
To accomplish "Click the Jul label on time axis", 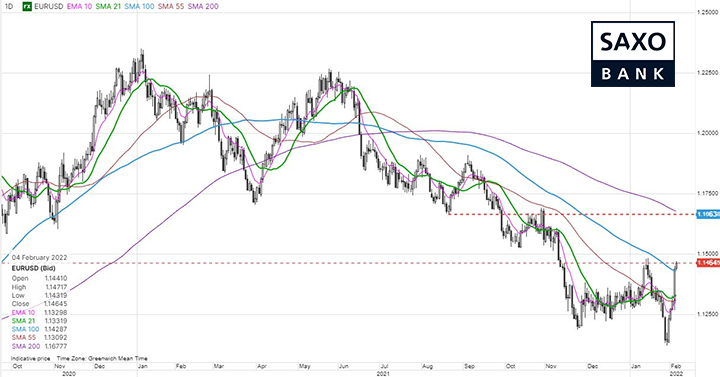I will pos(385,366).
